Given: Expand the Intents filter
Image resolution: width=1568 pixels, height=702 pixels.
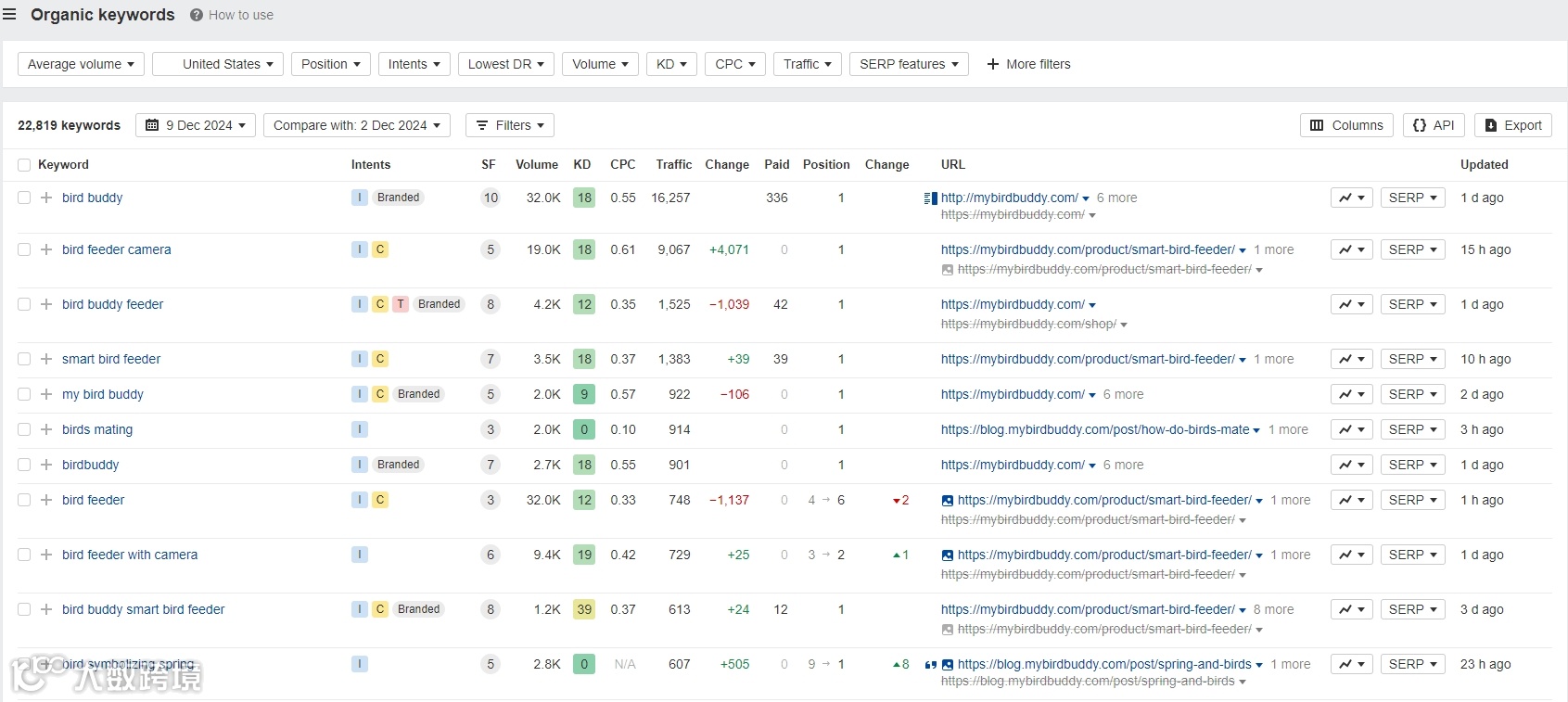Looking at the screenshot, I should (x=414, y=64).
